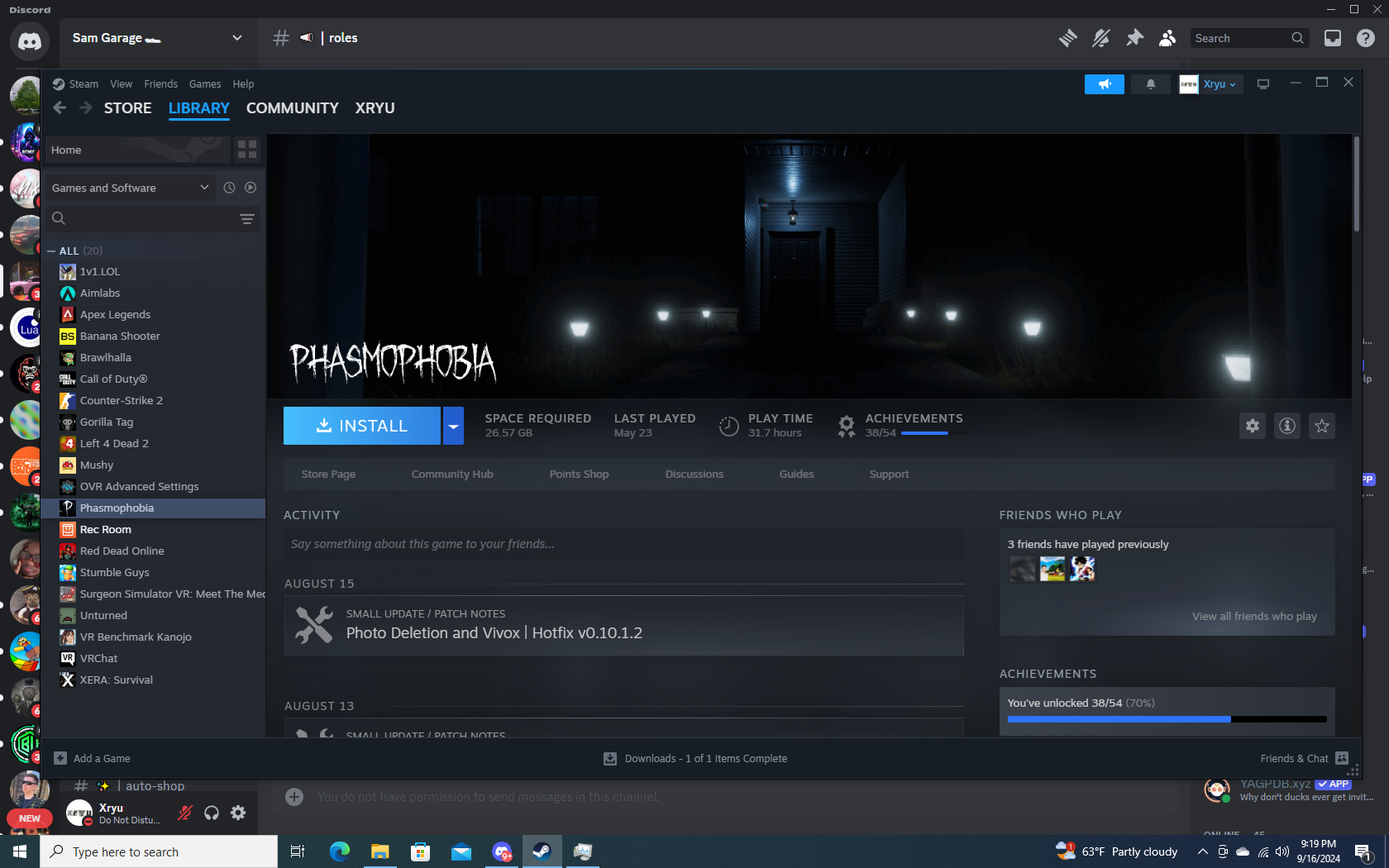Switch library to grid collections view

point(247,150)
